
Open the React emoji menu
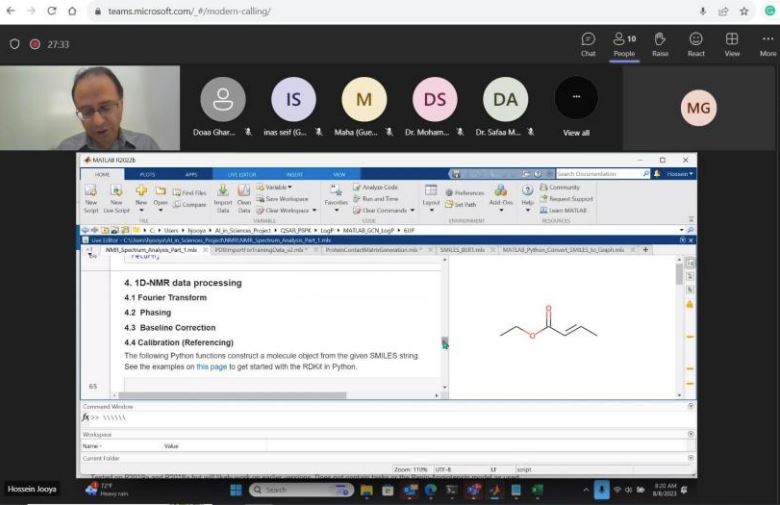[696, 43]
